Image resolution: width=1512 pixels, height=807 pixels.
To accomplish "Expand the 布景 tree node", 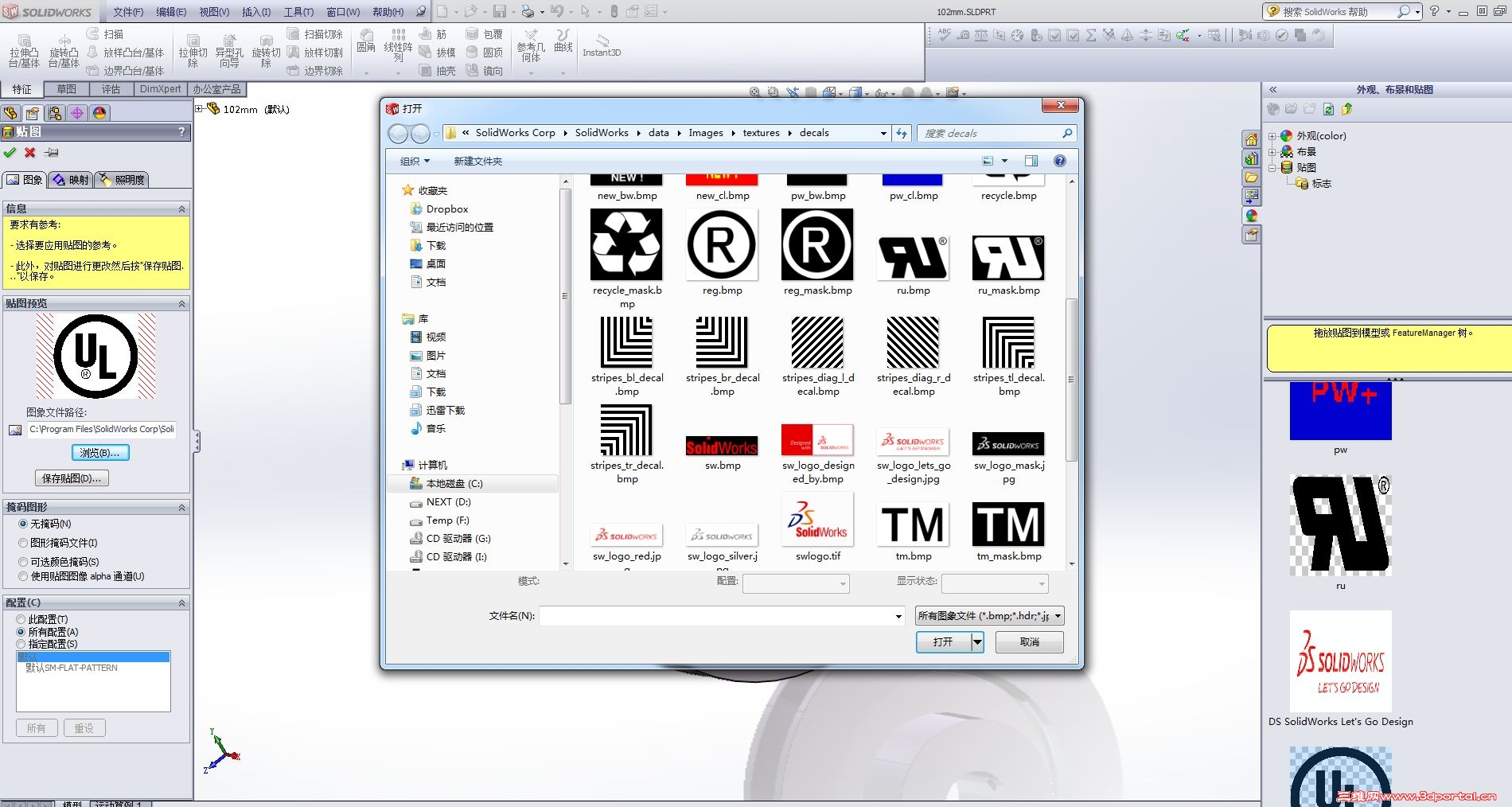I will click(1272, 152).
